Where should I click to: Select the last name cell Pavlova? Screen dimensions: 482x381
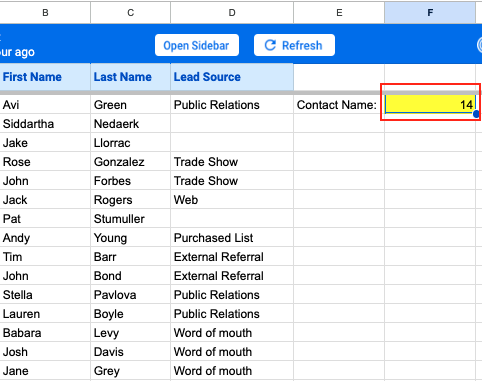130,295
